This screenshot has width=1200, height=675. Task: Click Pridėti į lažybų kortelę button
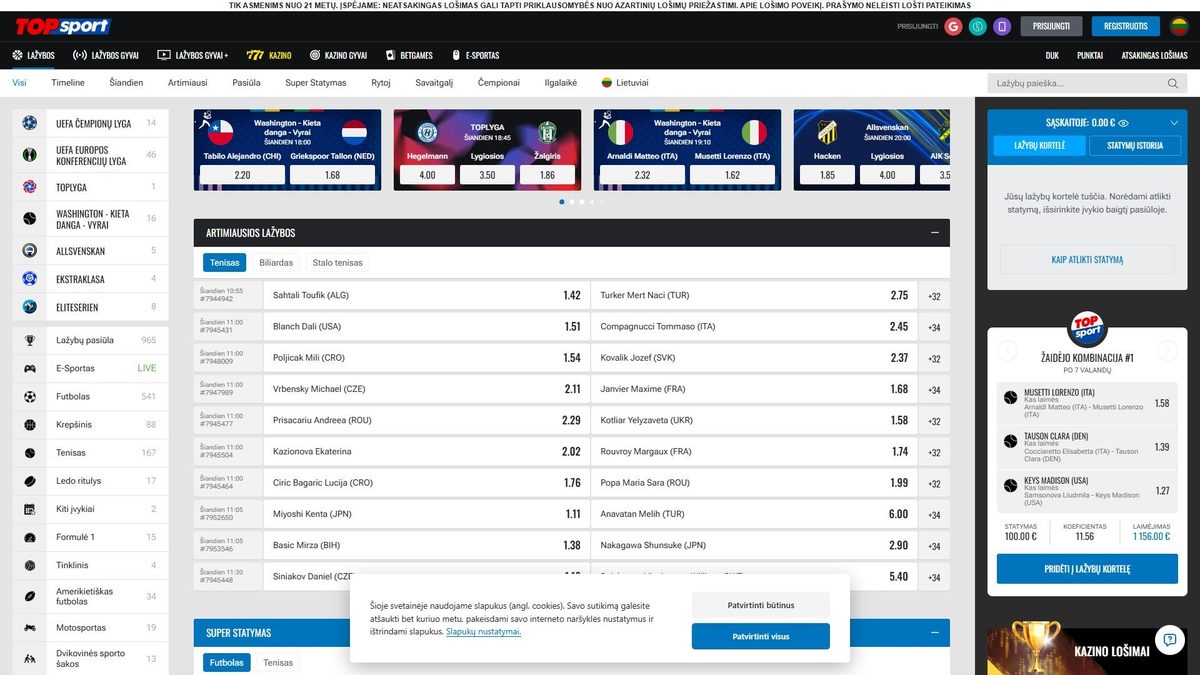pyautogui.click(x=1087, y=569)
